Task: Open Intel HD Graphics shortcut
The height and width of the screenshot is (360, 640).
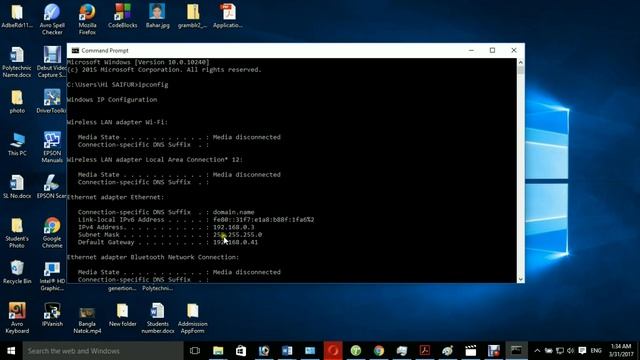Action: (52, 276)
